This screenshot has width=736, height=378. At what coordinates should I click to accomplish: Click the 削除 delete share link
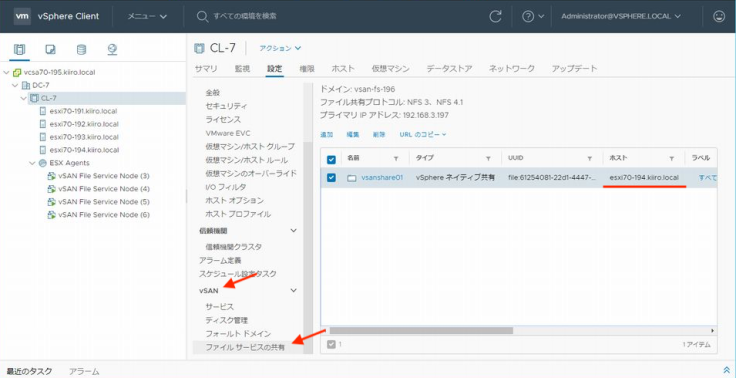379,134
